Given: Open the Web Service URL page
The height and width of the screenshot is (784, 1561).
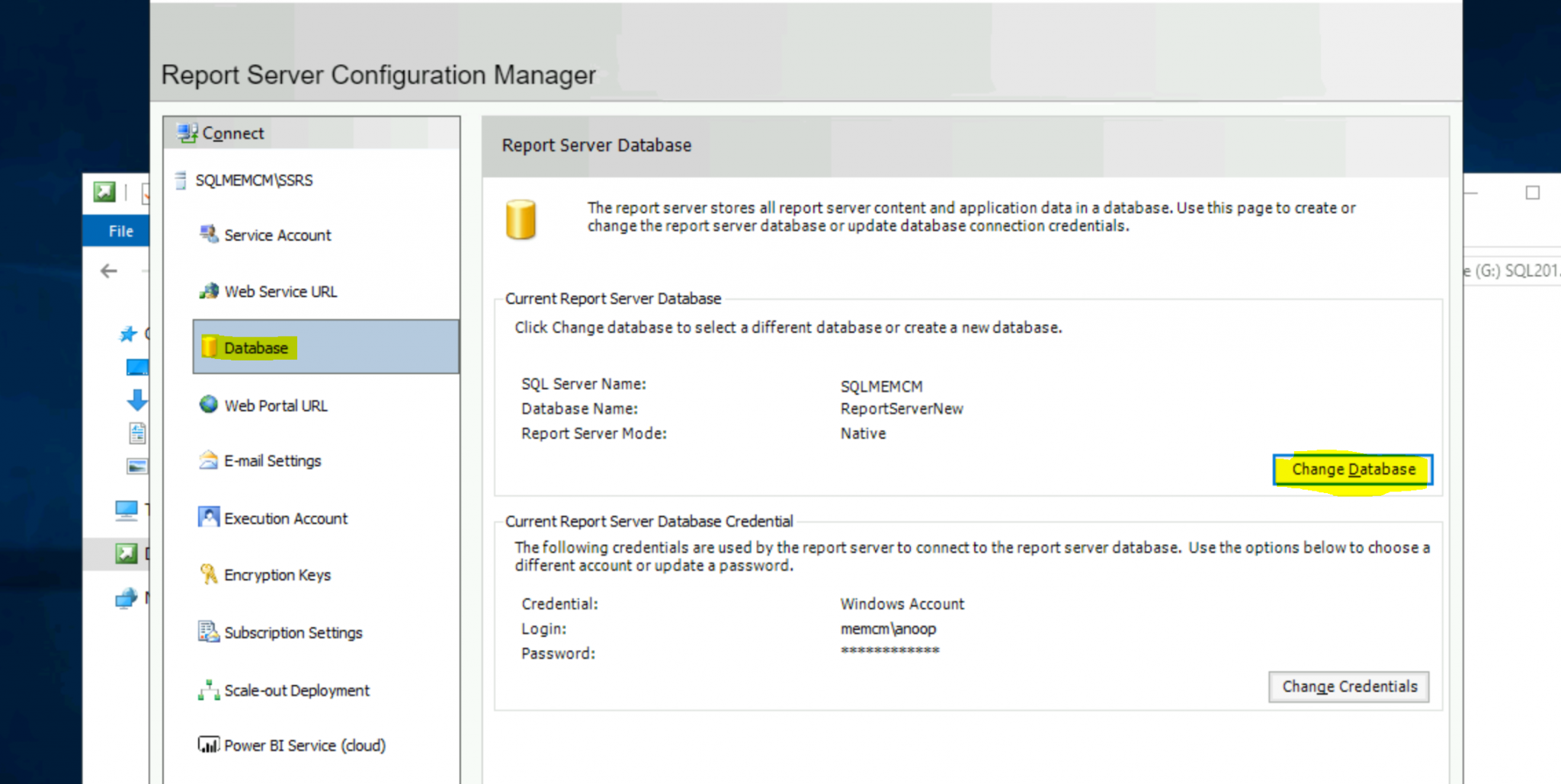Looking at the screenshot, I should (x=280, y=291).
